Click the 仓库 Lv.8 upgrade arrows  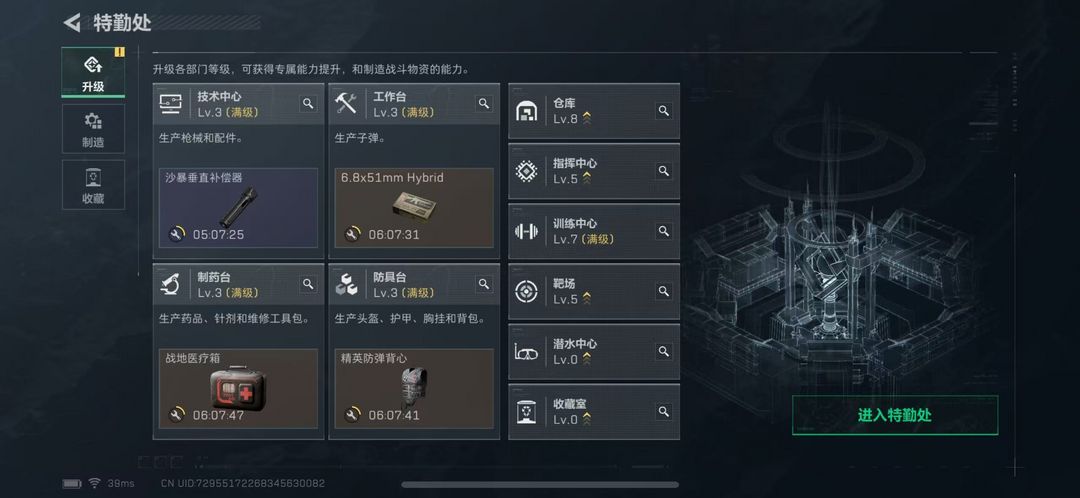point(586,119)
